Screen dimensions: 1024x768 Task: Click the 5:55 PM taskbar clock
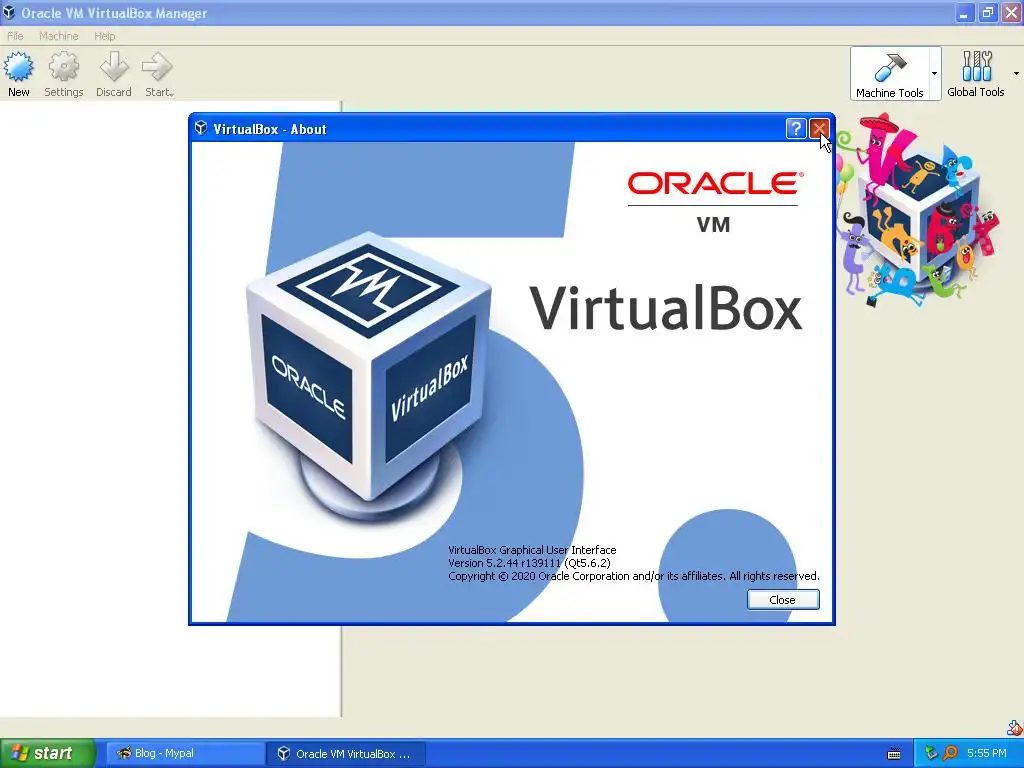987,753
